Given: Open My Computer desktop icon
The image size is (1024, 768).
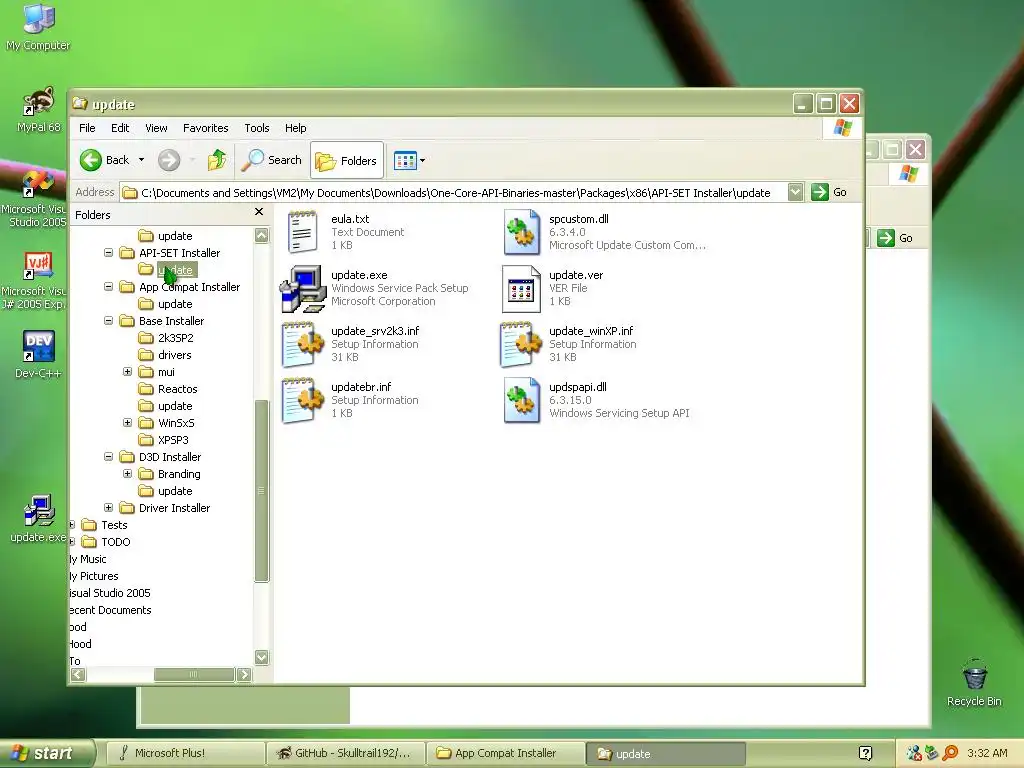Looking at the screenshot, I should click(38, 27).
